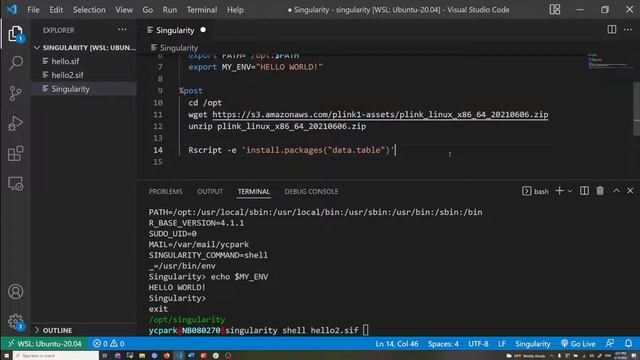Open the Explorer view in activity bar

point(16,34)
